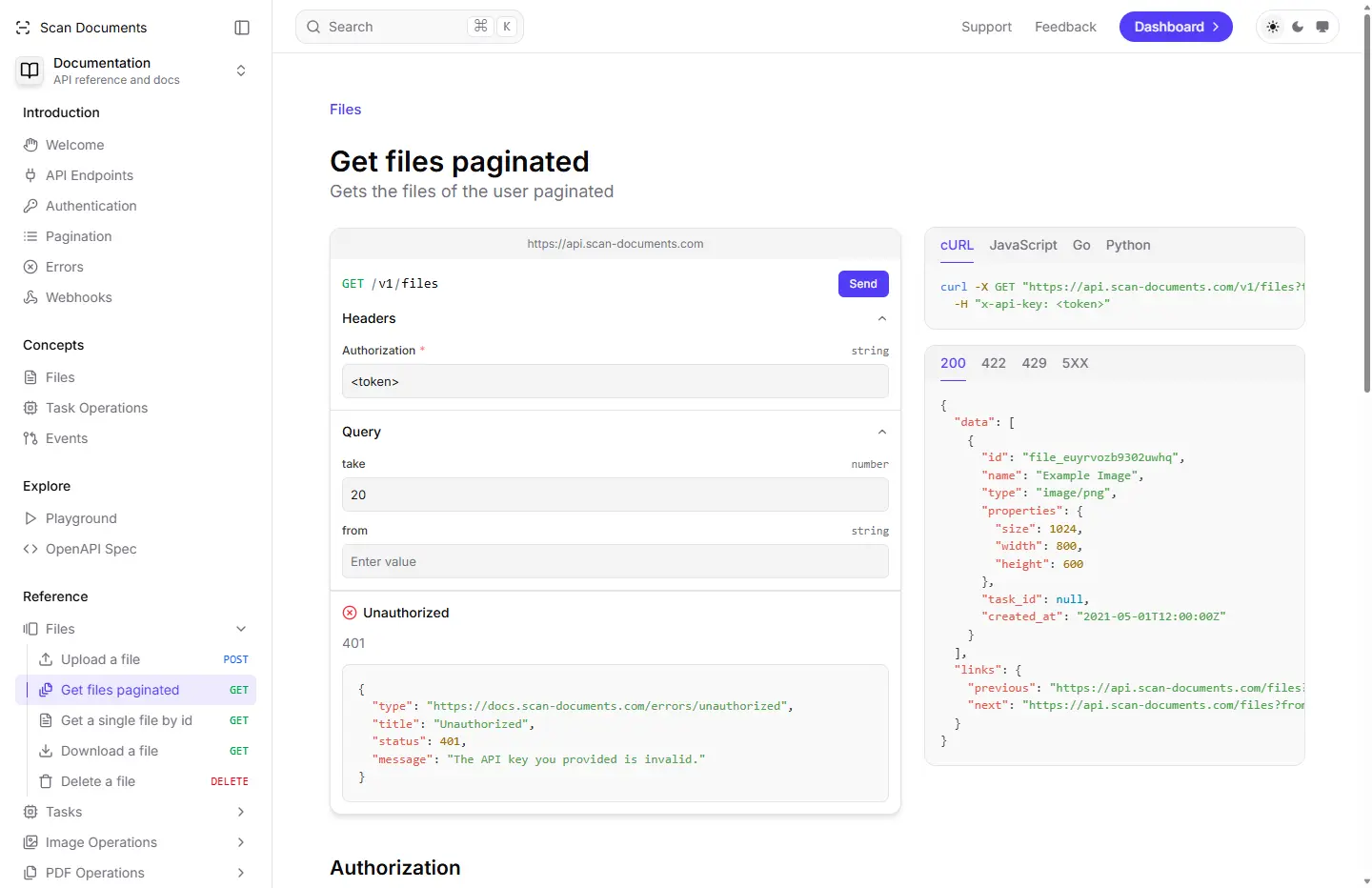Image resolution: width=1372 pixels, height=888 pixels.
Task: Click the 401 status code text
Action: (x=353, y=643)
